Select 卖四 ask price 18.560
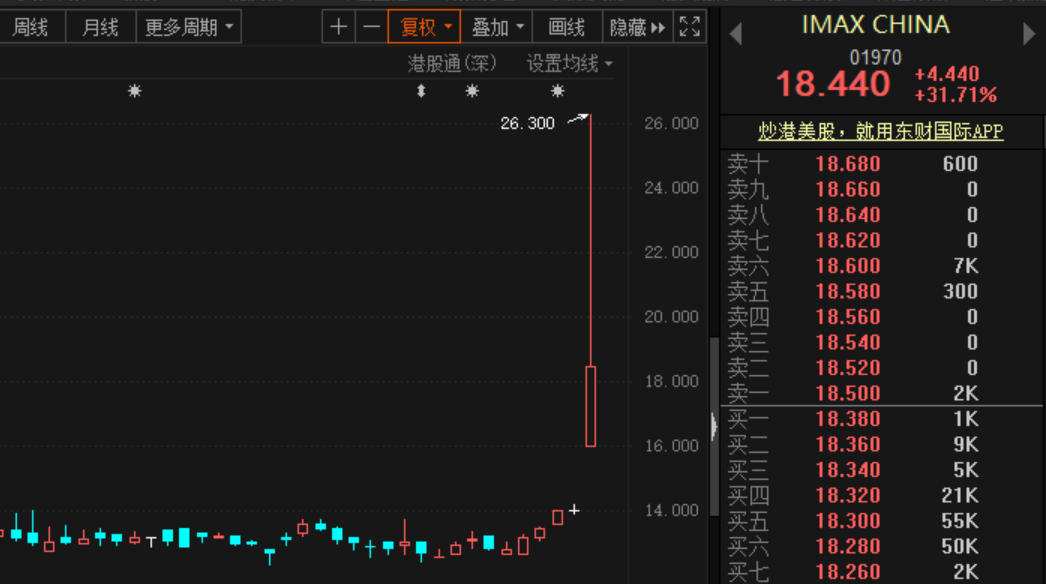This screenshot has height=584, width=1046. coord(848,316)
